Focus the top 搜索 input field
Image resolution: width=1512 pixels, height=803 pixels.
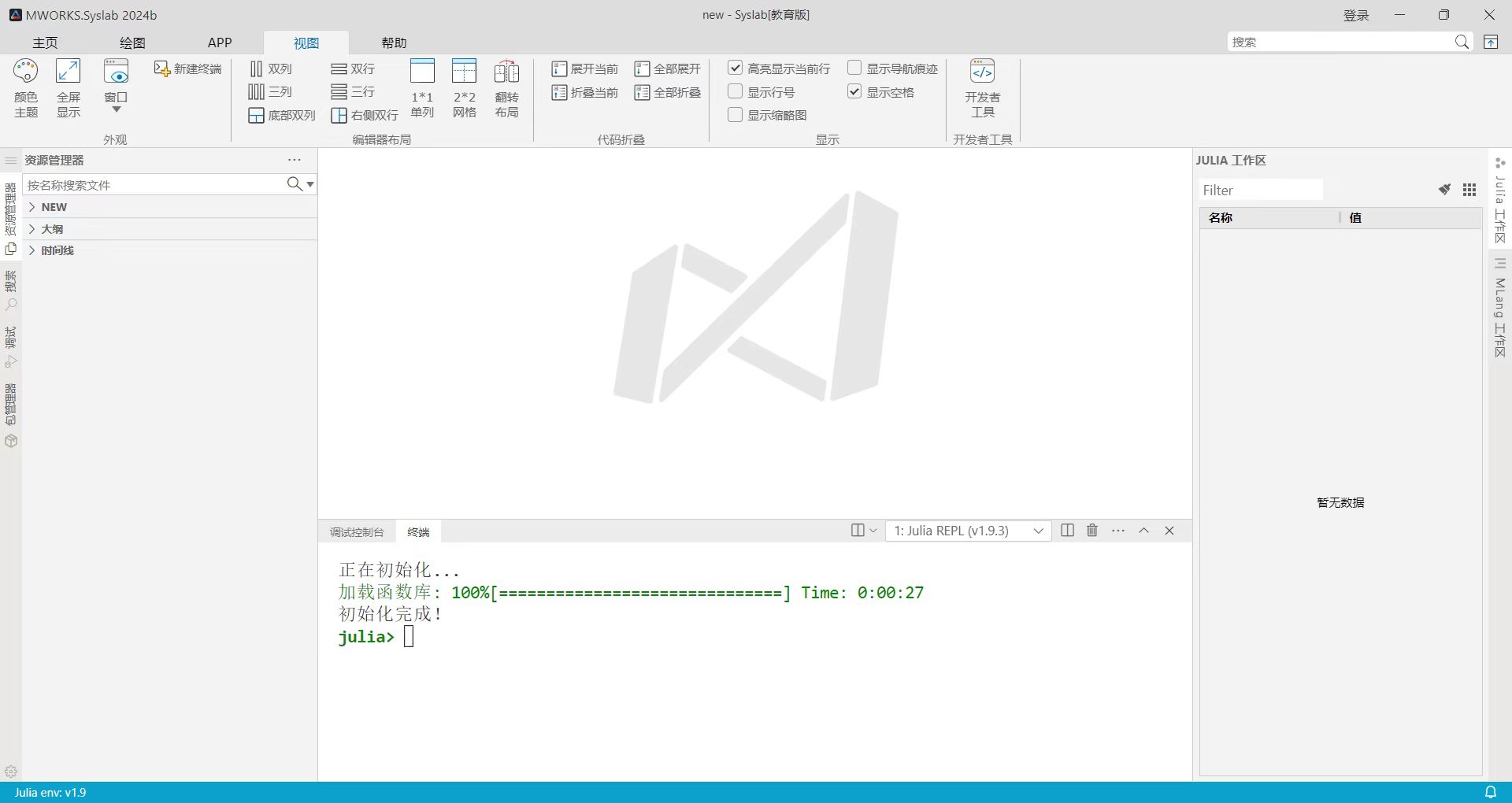point(1340,43)
